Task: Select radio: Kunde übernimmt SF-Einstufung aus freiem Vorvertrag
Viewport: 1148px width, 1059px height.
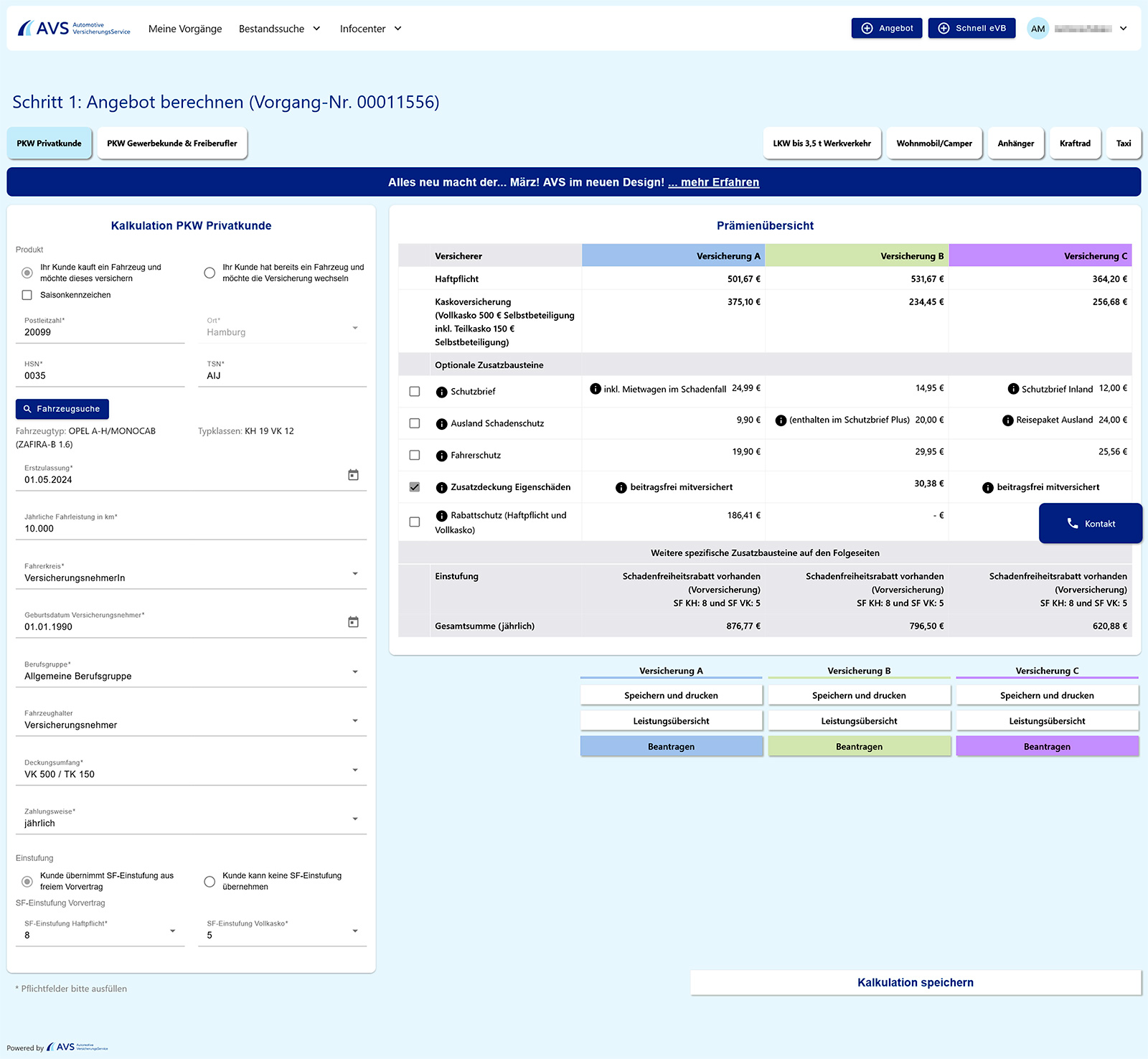Action: coord(27,881)
